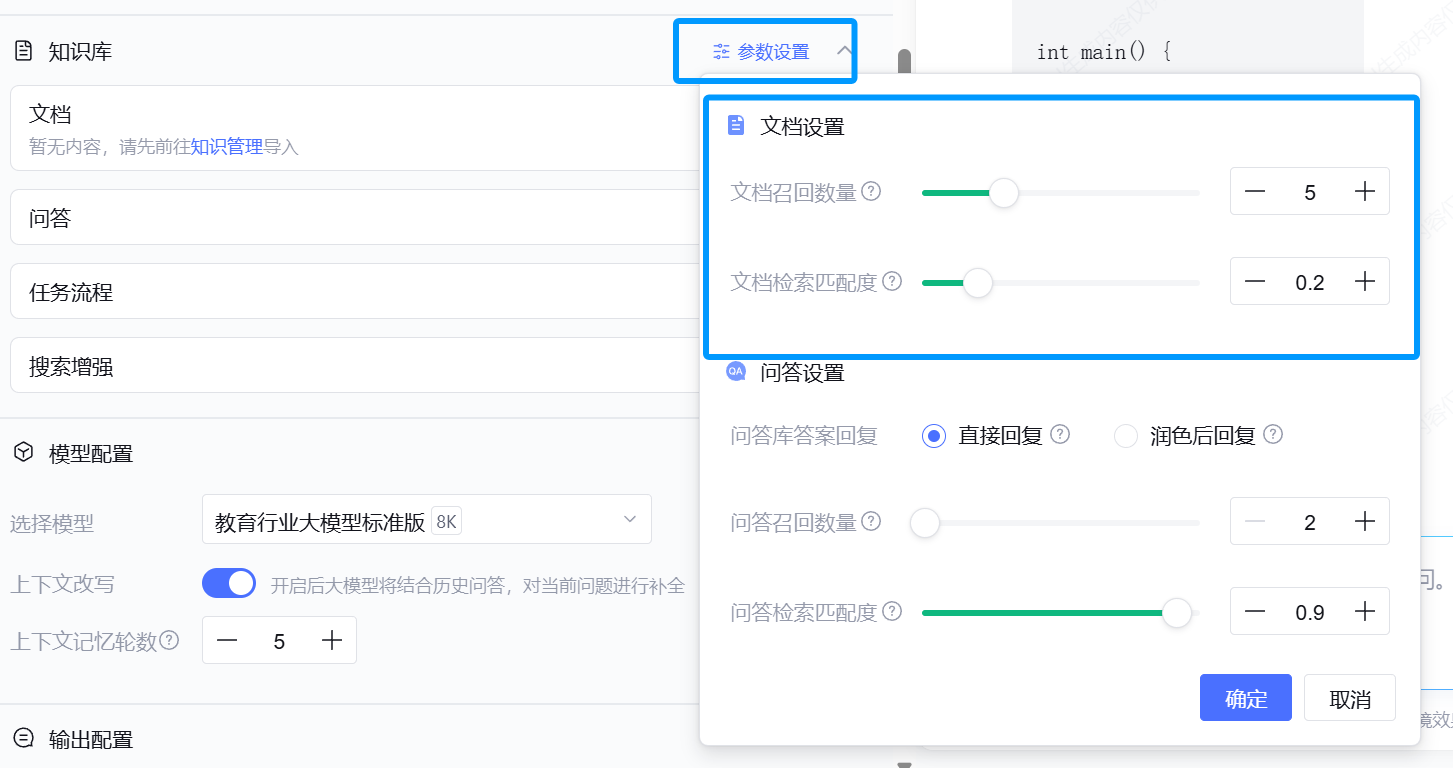Decrease 上下文记忆轮数 with minus button
This screenshot has height=768, width=1453.
(228, 641)
